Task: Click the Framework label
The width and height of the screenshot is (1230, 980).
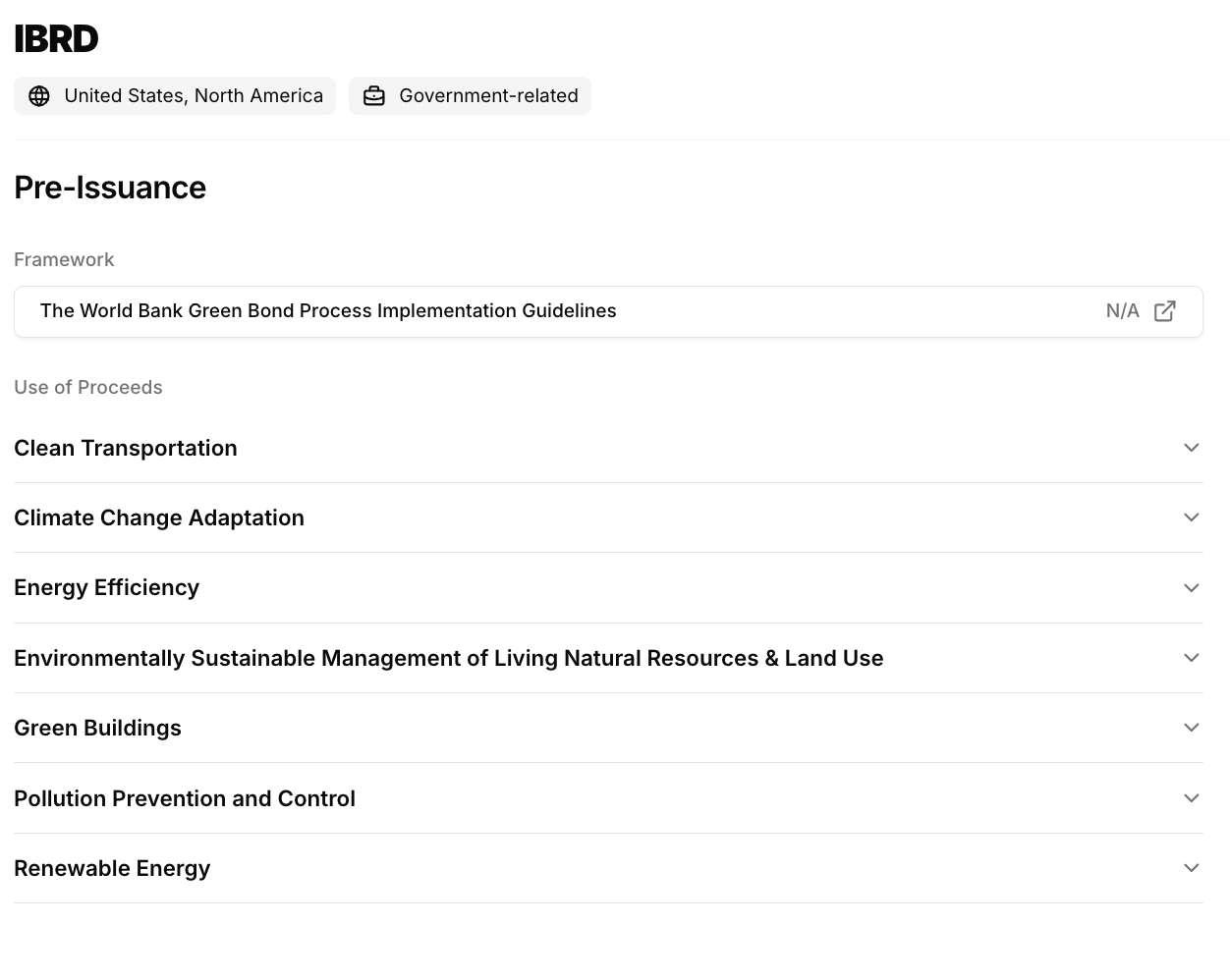Action: coord(64,260)
